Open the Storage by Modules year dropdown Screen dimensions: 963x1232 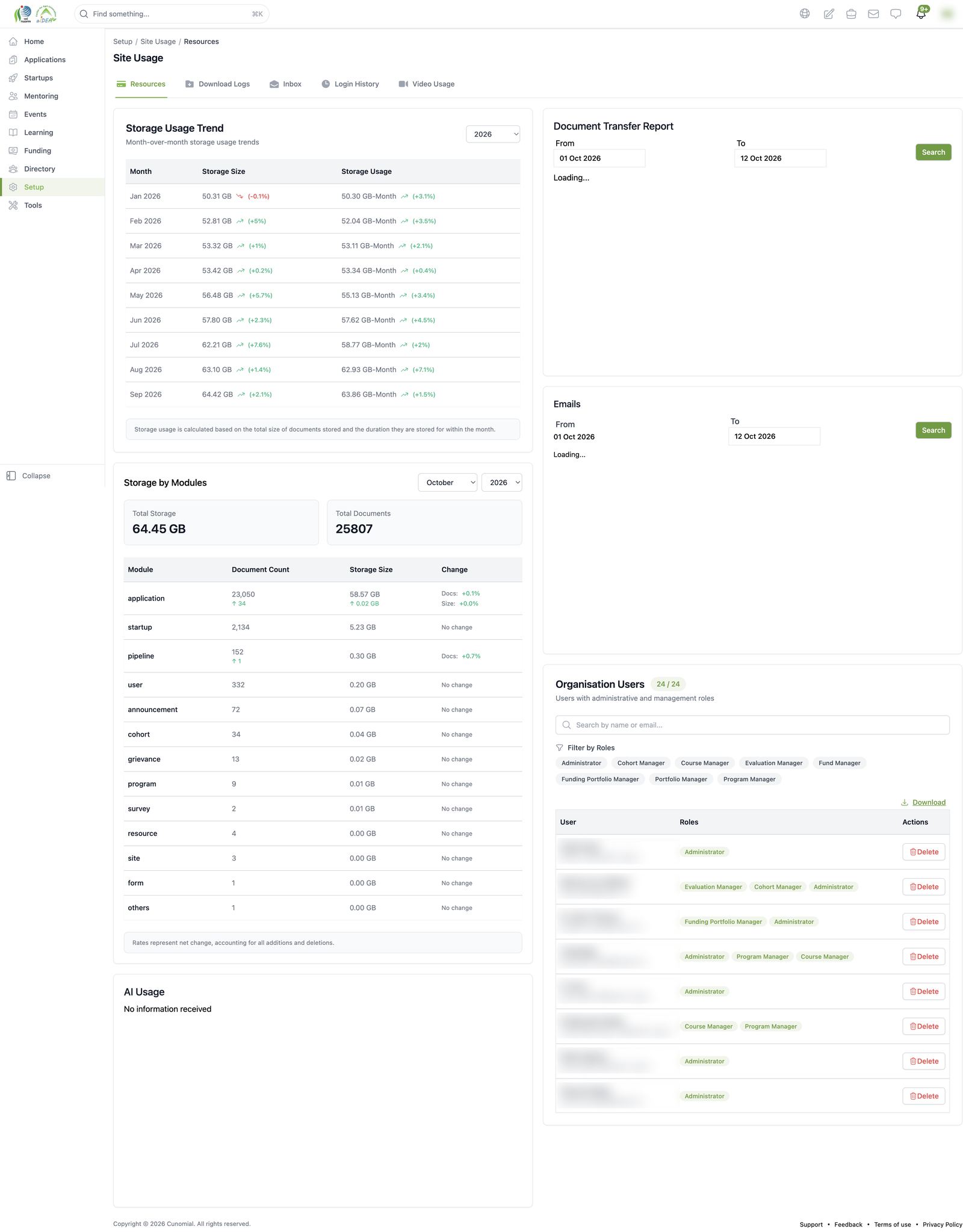coord(502,483)
